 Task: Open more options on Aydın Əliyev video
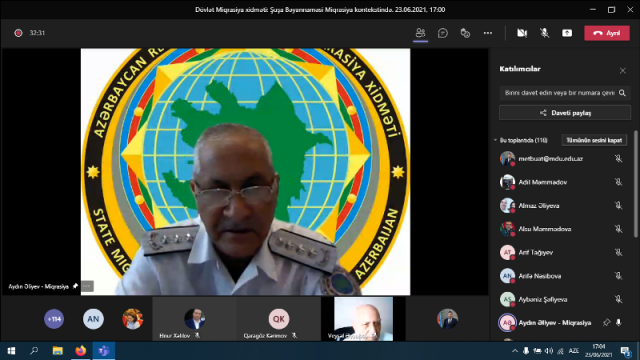click(x=87, y=286)
